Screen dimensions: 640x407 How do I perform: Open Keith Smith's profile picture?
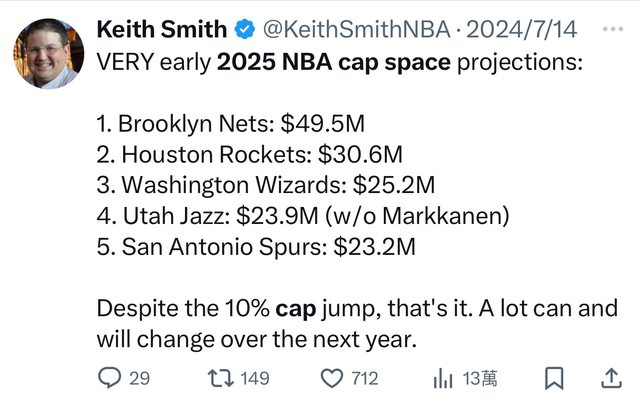tap(47, 54)
